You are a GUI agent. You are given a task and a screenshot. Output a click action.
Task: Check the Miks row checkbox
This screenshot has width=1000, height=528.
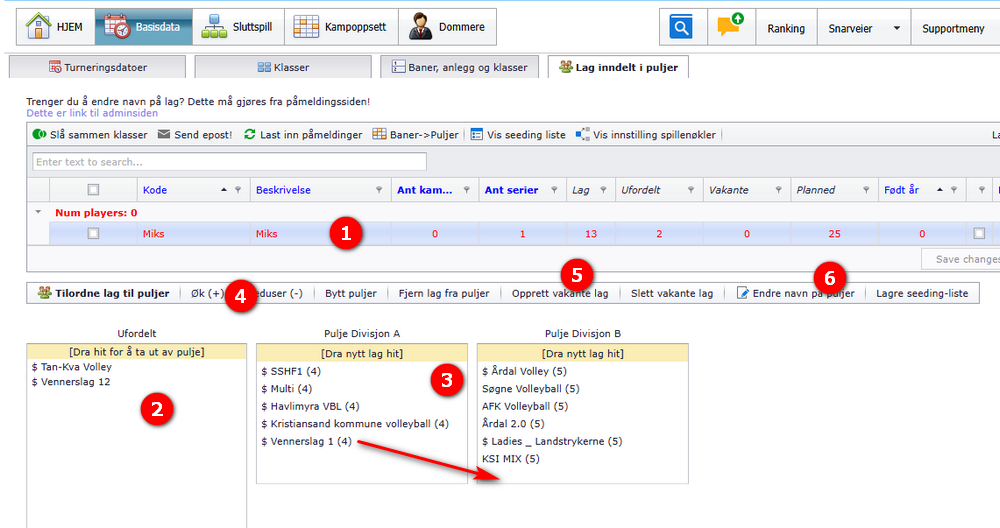click(x=93, y=233)
